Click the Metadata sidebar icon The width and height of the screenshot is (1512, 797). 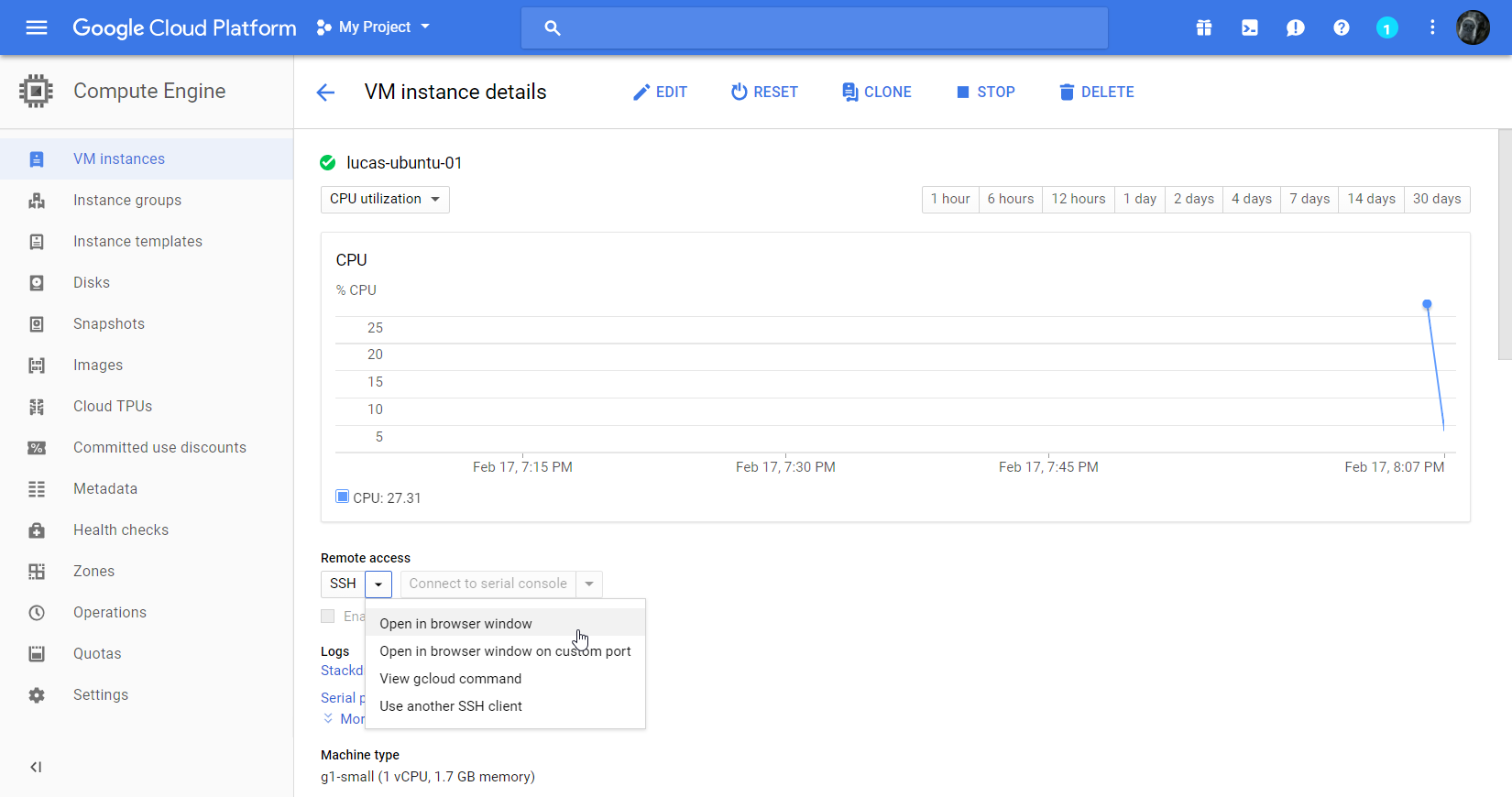coord(37,489)
